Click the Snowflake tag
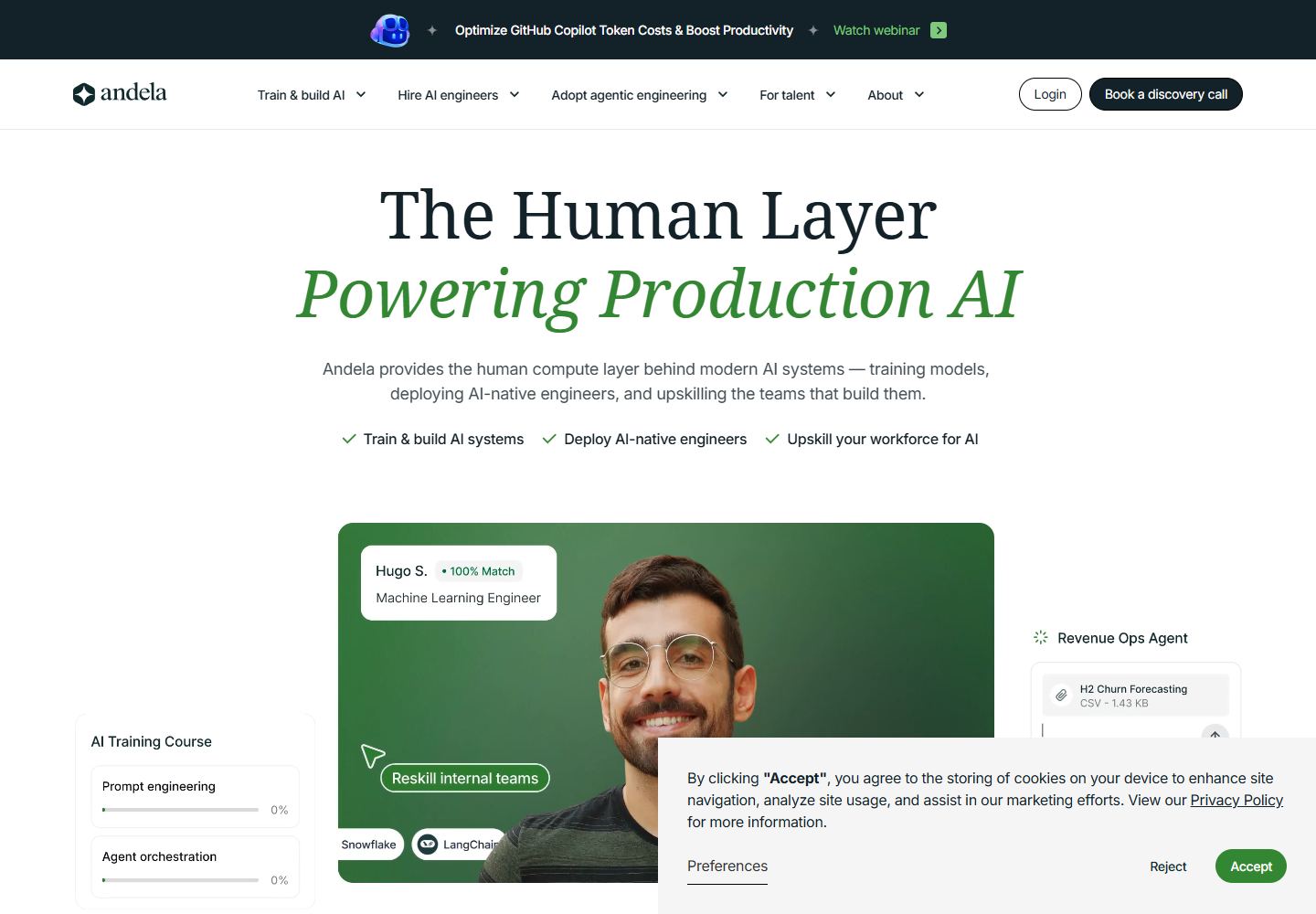 tap(369, 845)
